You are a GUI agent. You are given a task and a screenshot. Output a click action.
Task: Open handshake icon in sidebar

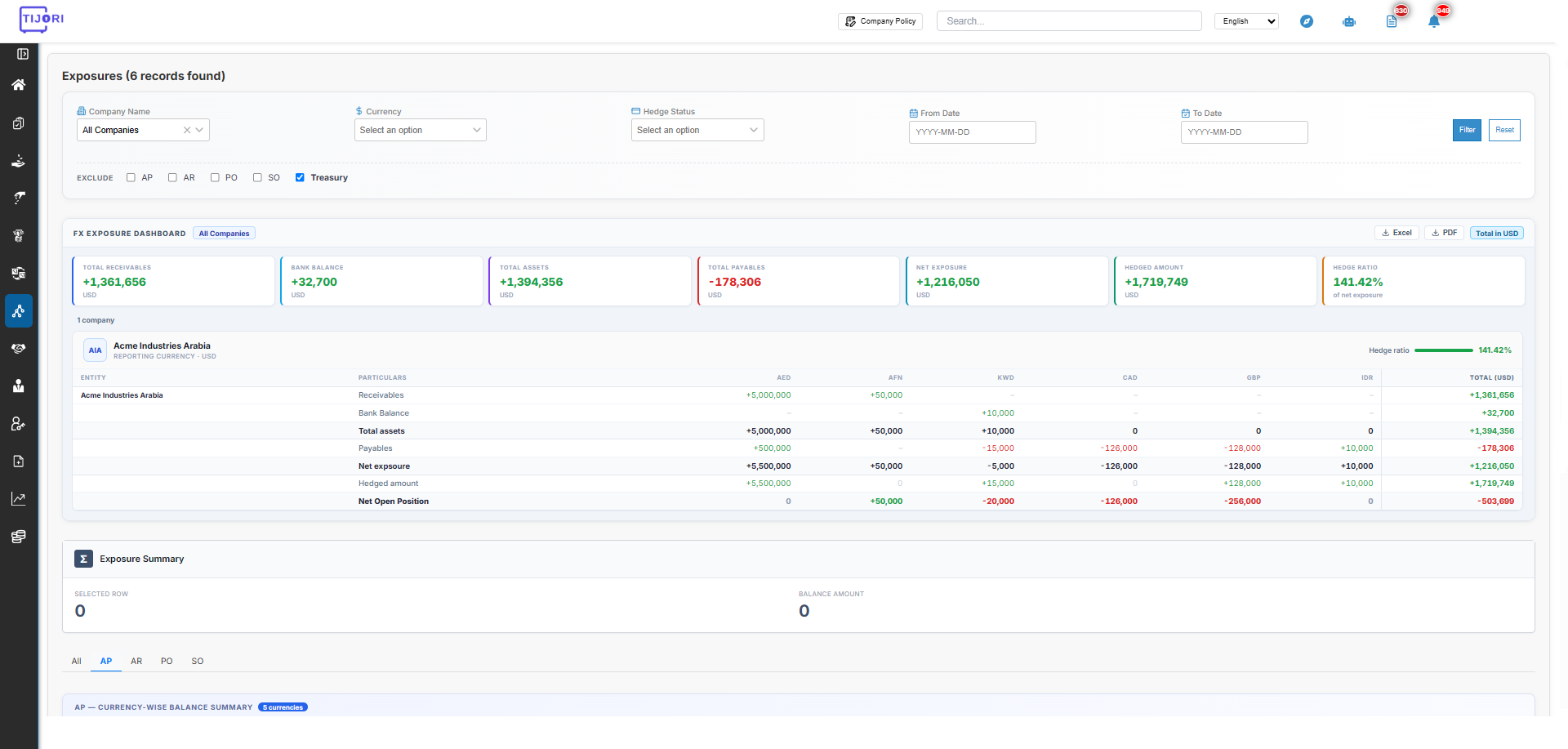click(18, 349)
